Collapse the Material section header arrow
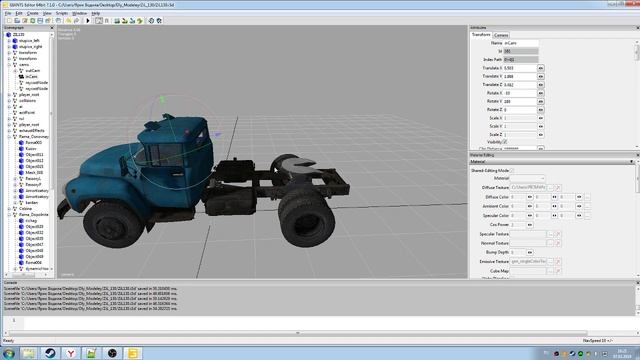Viewport: 640px width, 360px height. [631, 162]
